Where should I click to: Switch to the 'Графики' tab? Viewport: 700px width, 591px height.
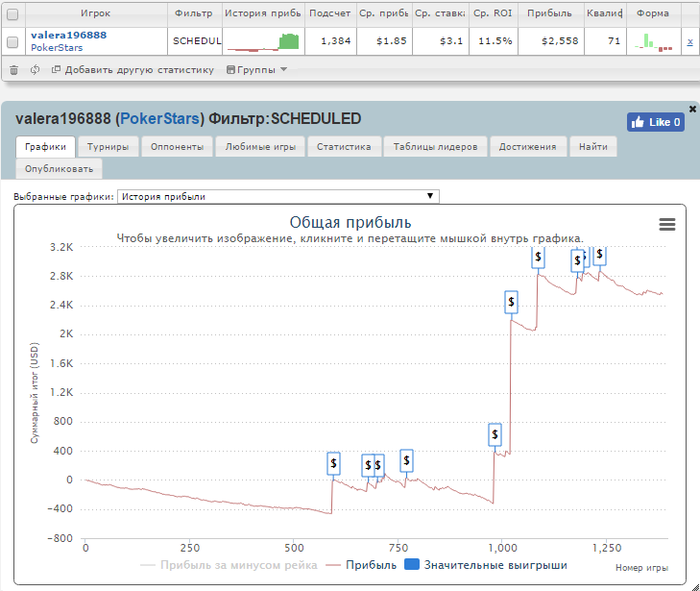pos(46,147)
